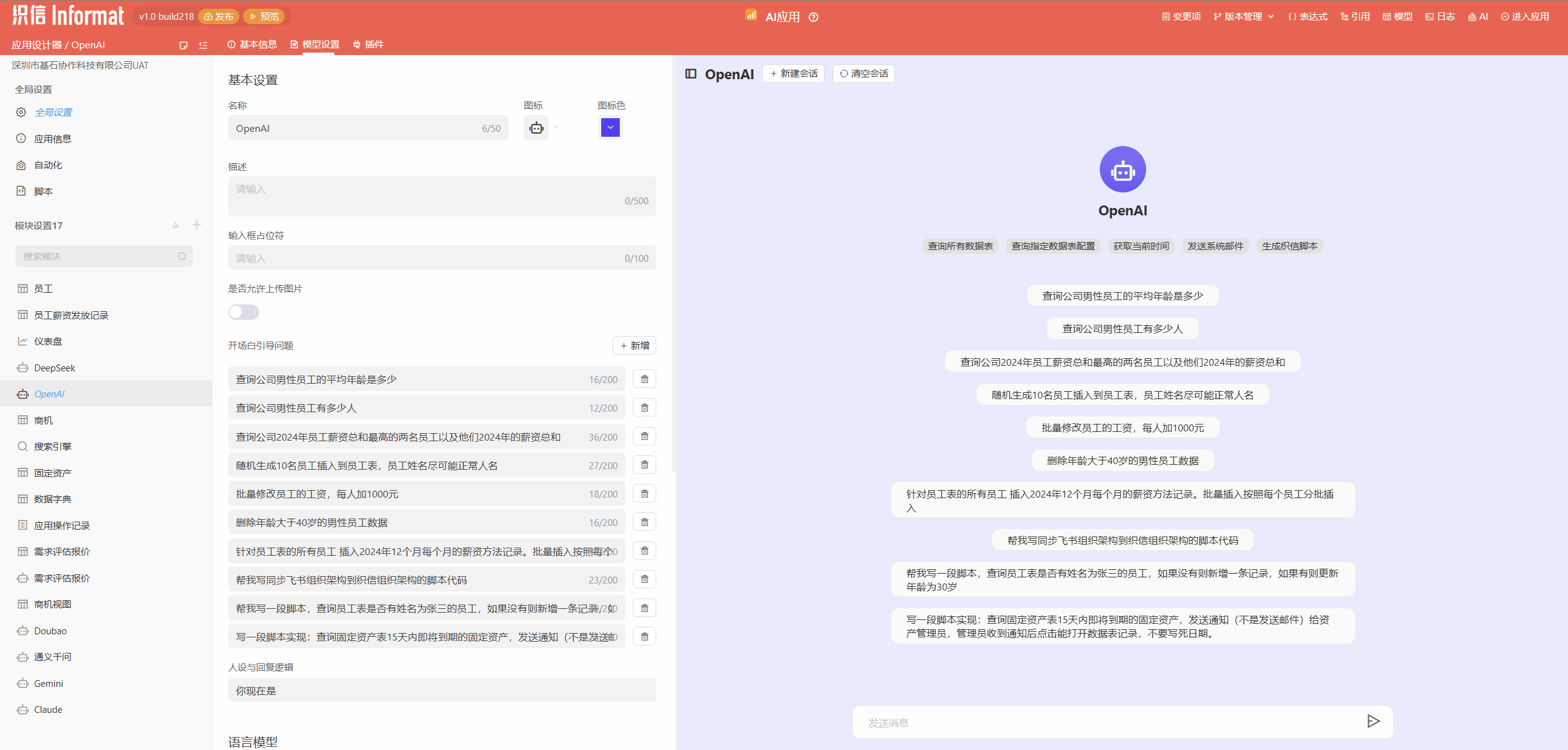Open the icon picker chevron beside robot icon
The height and width of the screenshot is (750, 1568).
point(555,127)
